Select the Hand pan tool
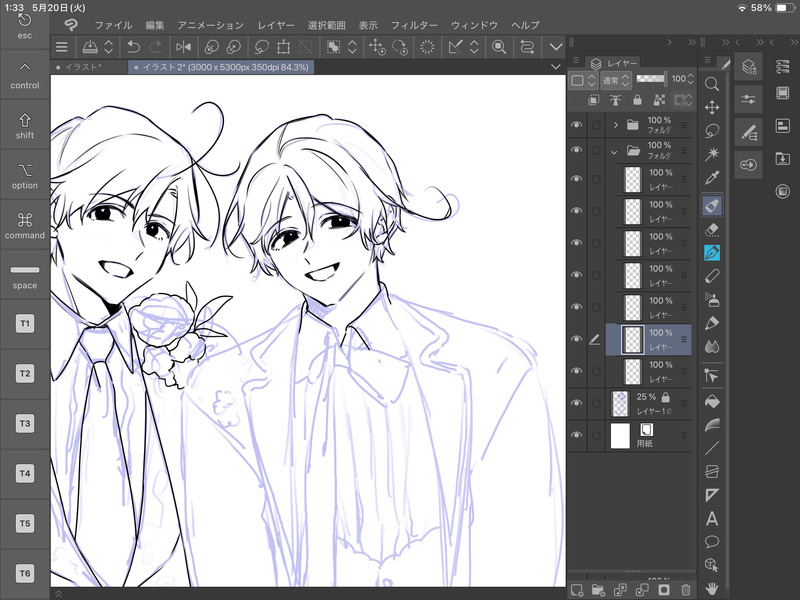Screen dimensions: 800x600 point(712,588)
